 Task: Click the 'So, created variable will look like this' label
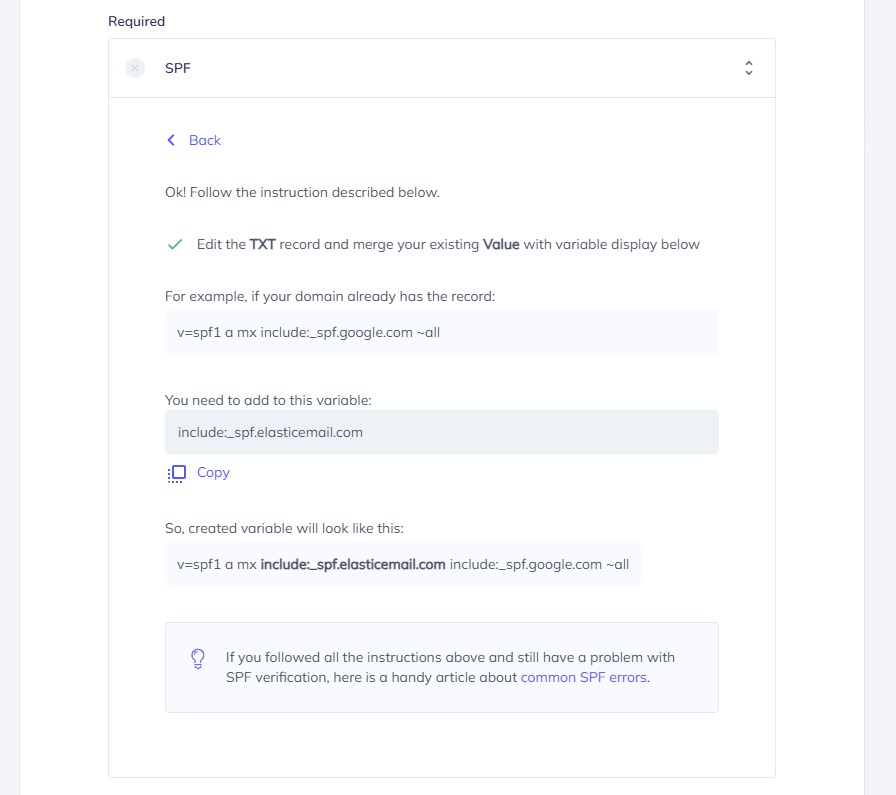coord(284,528)
